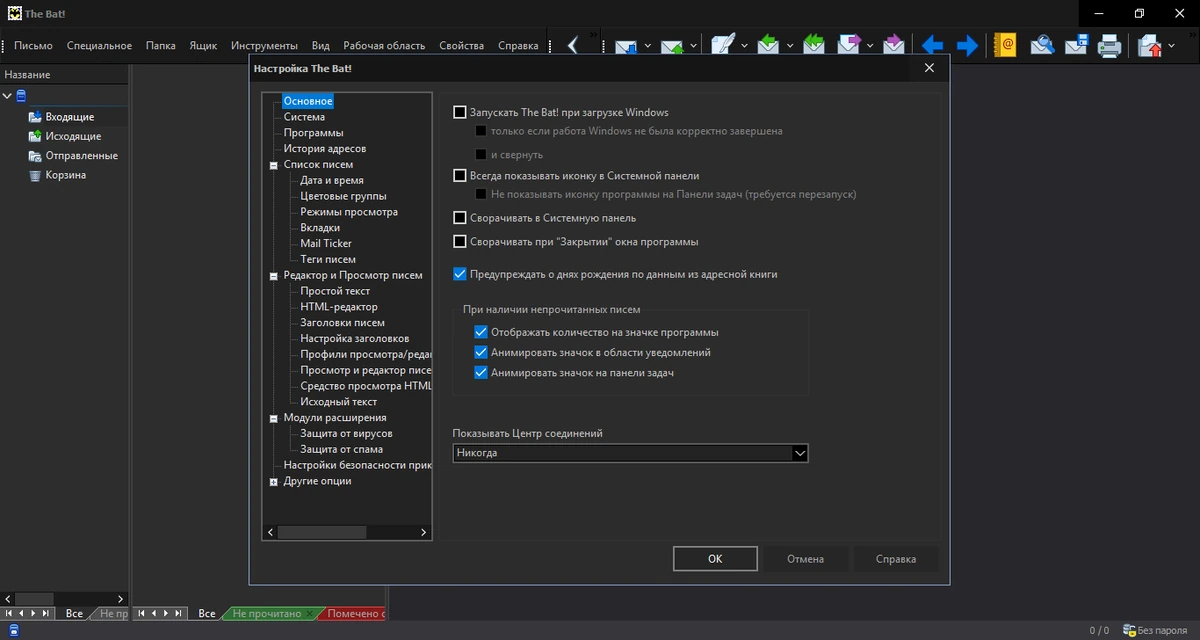Click the reply green arrow envelope icon
This screenshot has height=640, width=1200.
(x=768, y=45)
